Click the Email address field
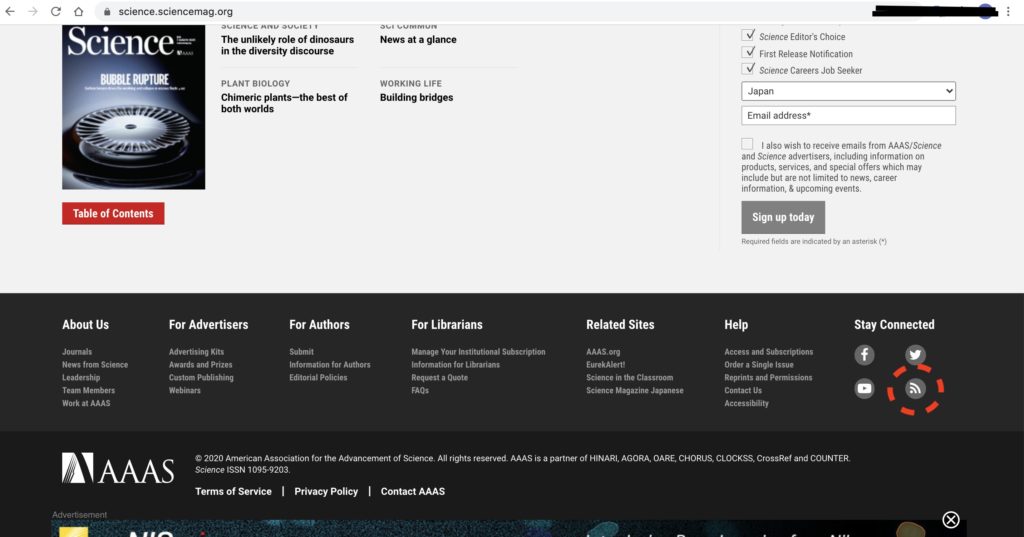This screenshot has height=537, width=1024. pyautogui.click(x=848, y=116)
